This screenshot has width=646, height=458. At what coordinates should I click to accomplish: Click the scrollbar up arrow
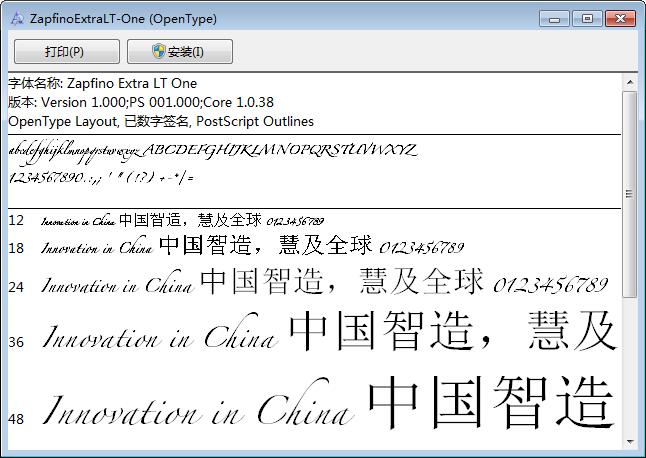coord(630,82)
